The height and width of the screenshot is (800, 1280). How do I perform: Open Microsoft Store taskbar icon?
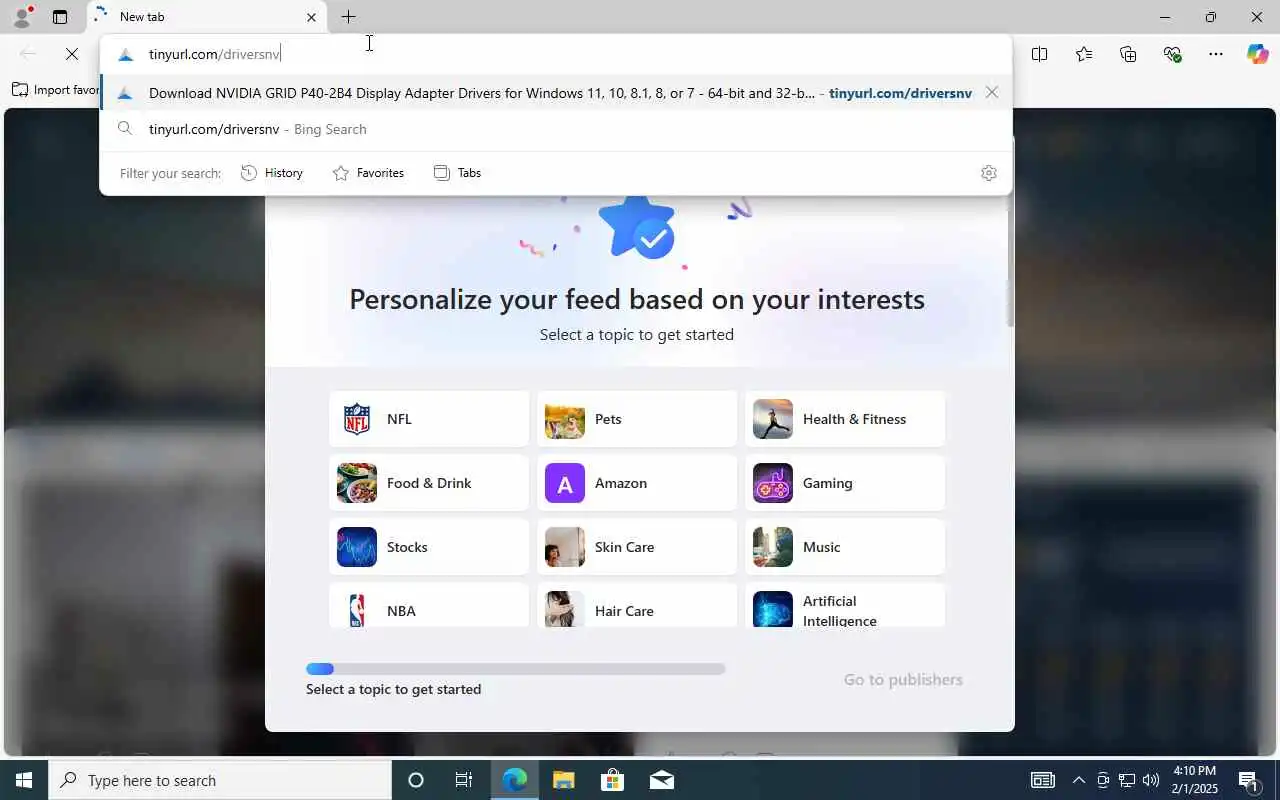[613, 780]
